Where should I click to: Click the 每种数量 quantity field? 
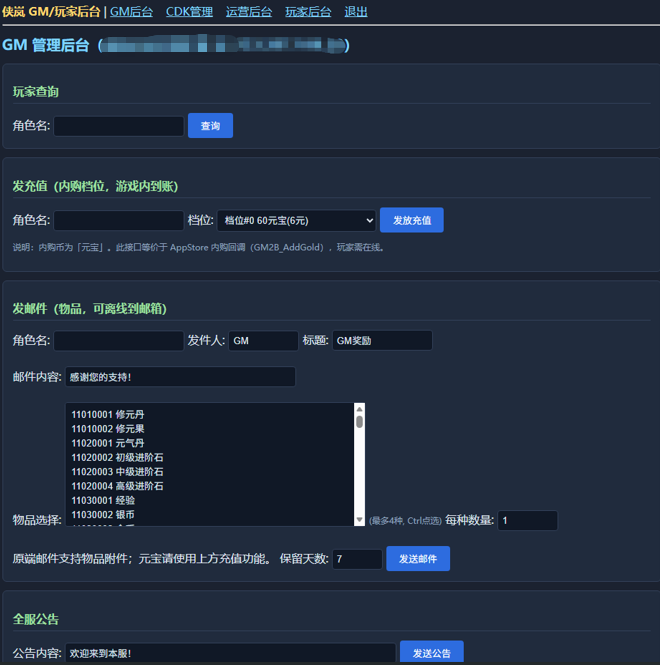coord(527,520)
